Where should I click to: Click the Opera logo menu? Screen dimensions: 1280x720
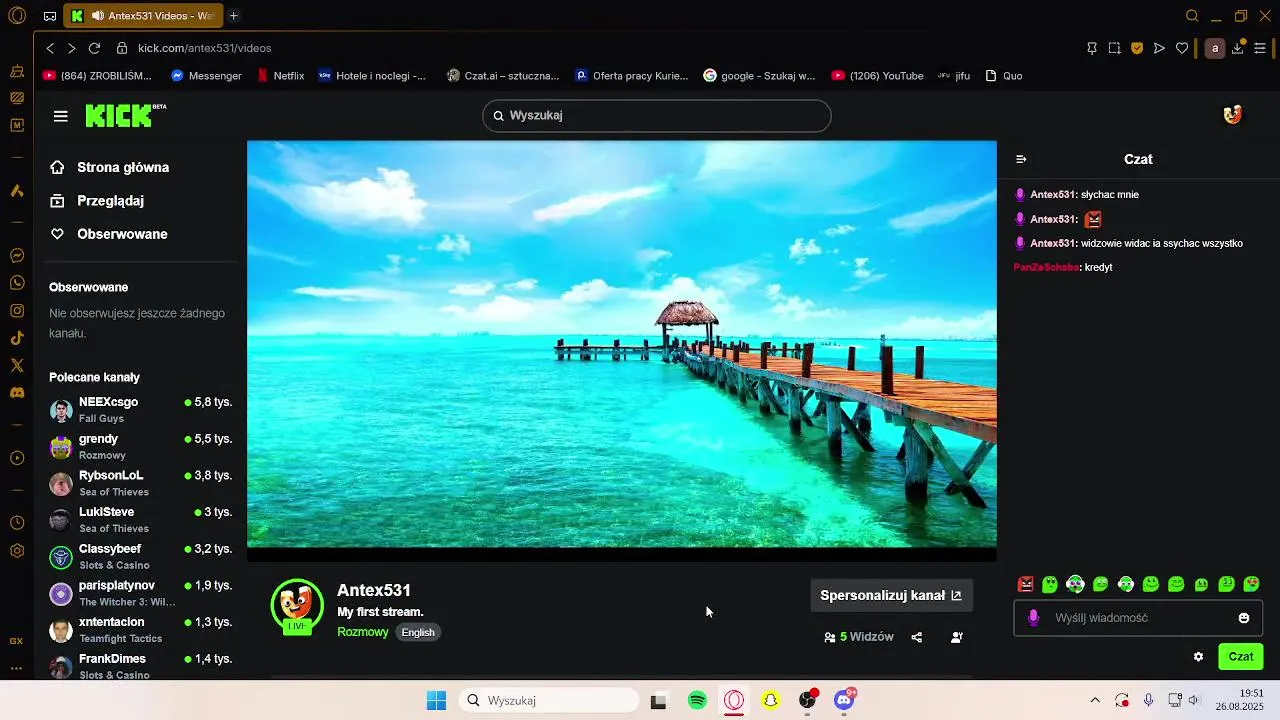17,16
